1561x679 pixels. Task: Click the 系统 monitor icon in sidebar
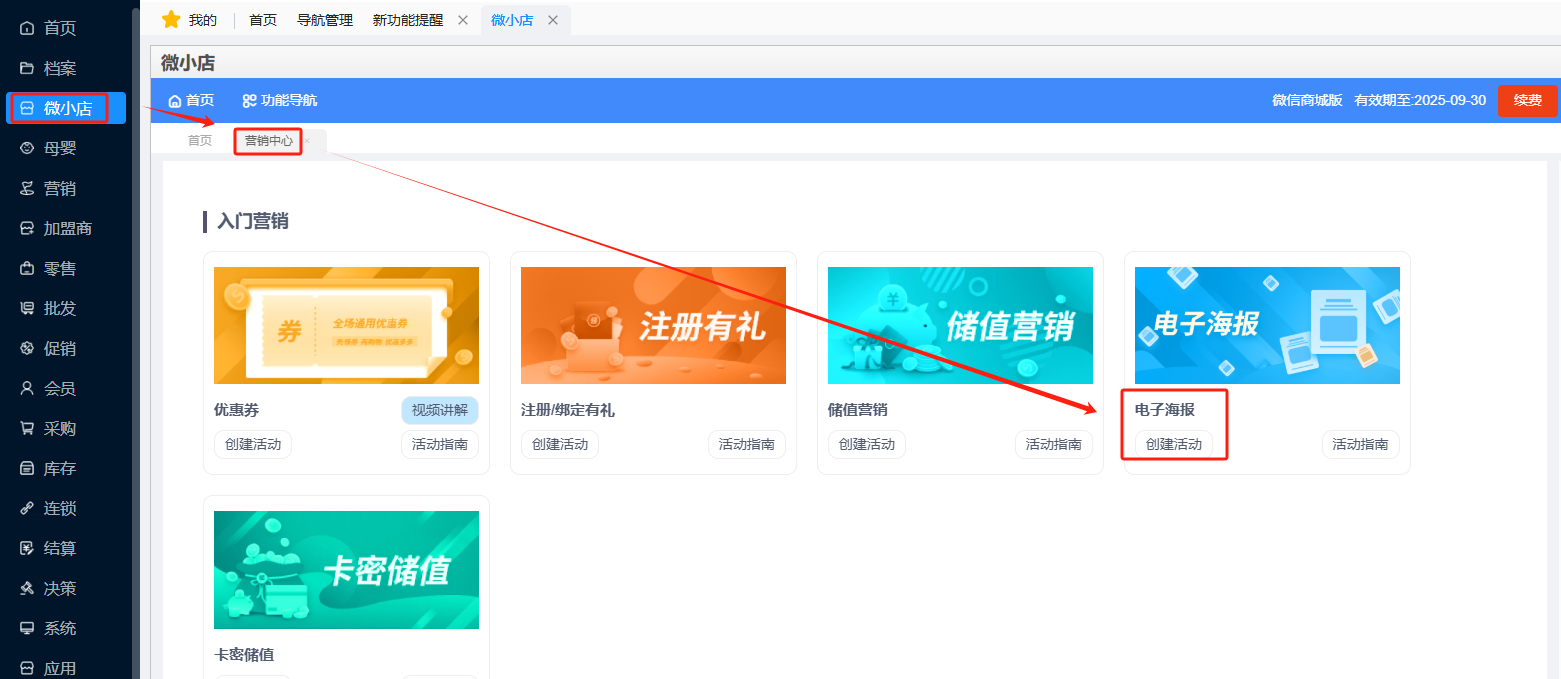pos(27,628)
